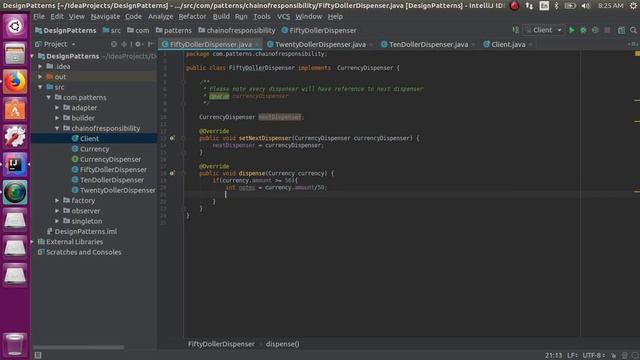This screenshot has width=640, height=360.
Task: Collapse all icon in Project panel header
Action: pyautogui.click(x=124, y=44)
